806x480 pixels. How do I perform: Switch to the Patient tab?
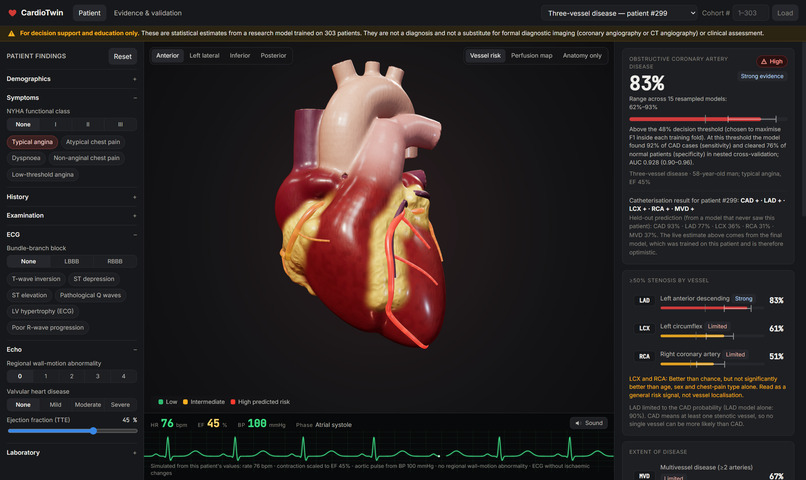(89, 13)
